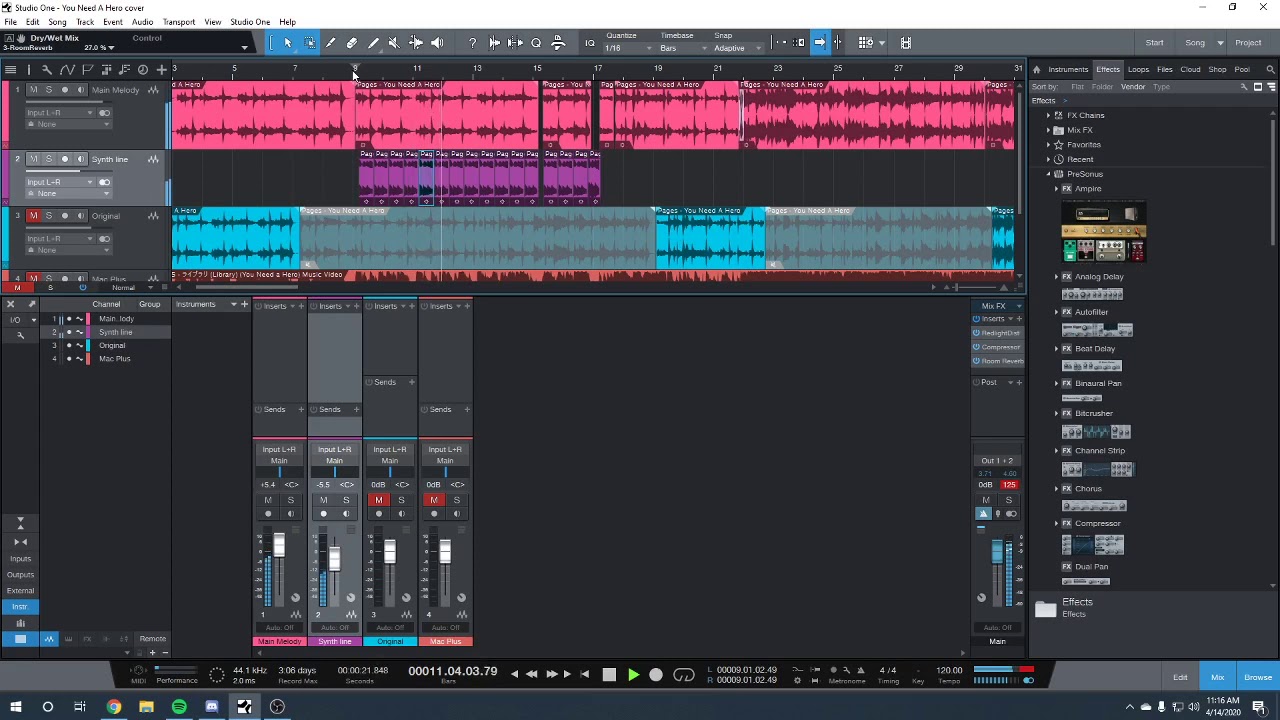Click the Browse view button

[1258, 678]
